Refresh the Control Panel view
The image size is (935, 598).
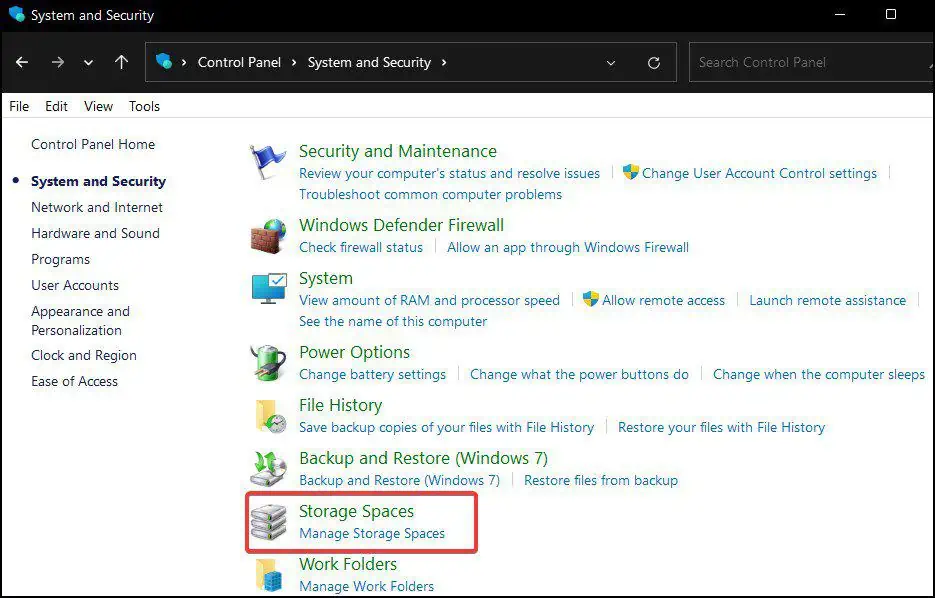click(654, 63)
